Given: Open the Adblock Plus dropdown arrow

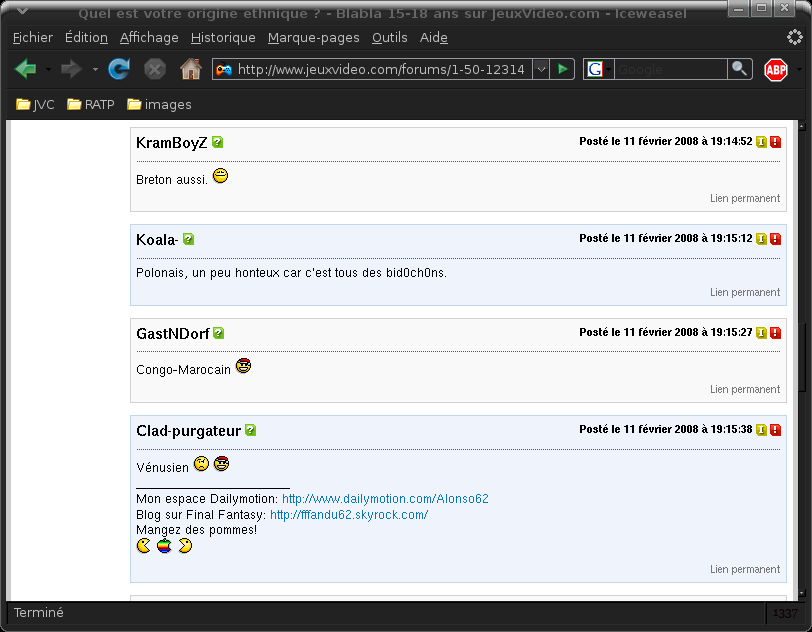Looking at the screenshot, I should [x=799, y=69].
